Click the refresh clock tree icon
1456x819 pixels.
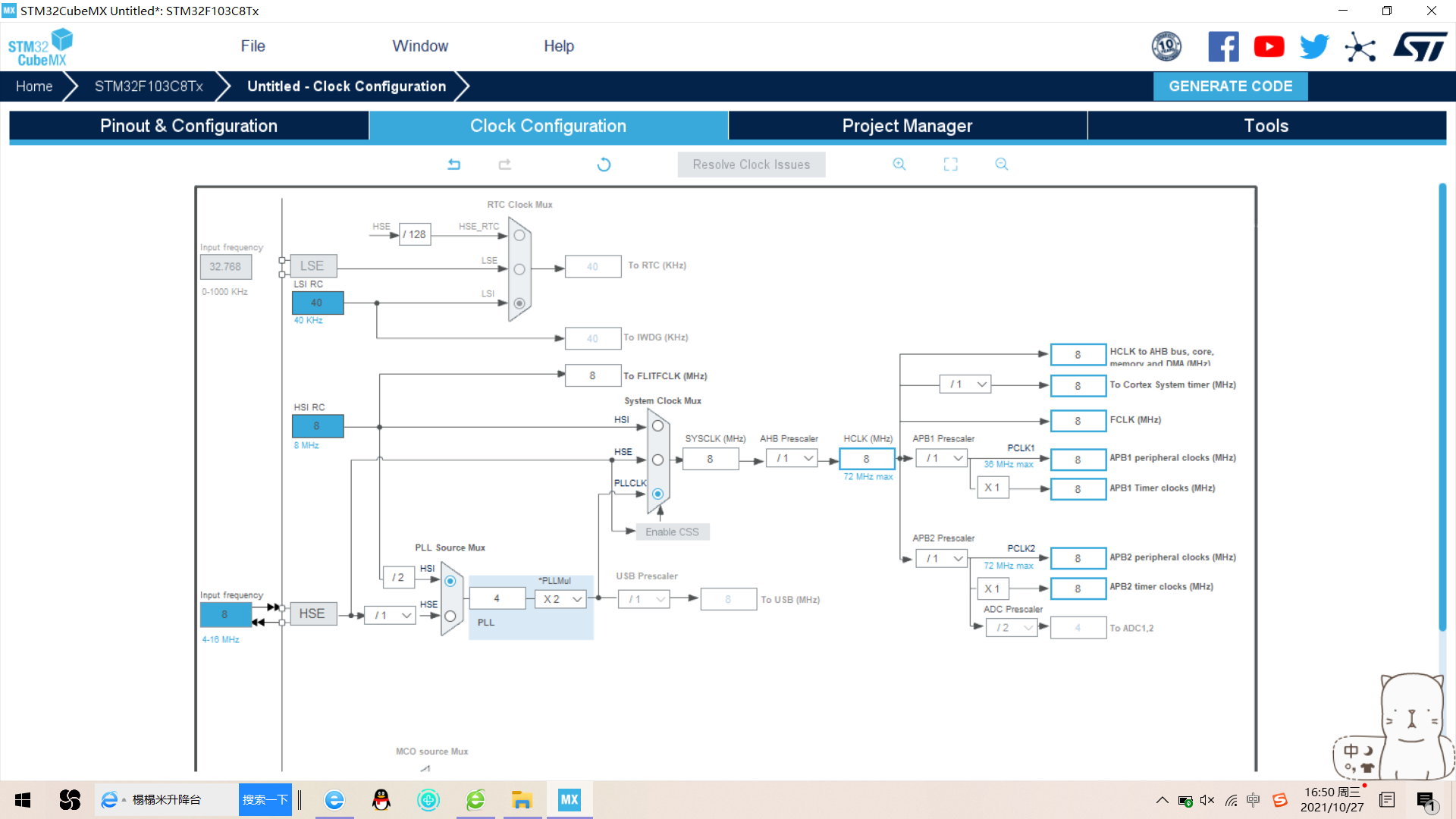[604, 165]
